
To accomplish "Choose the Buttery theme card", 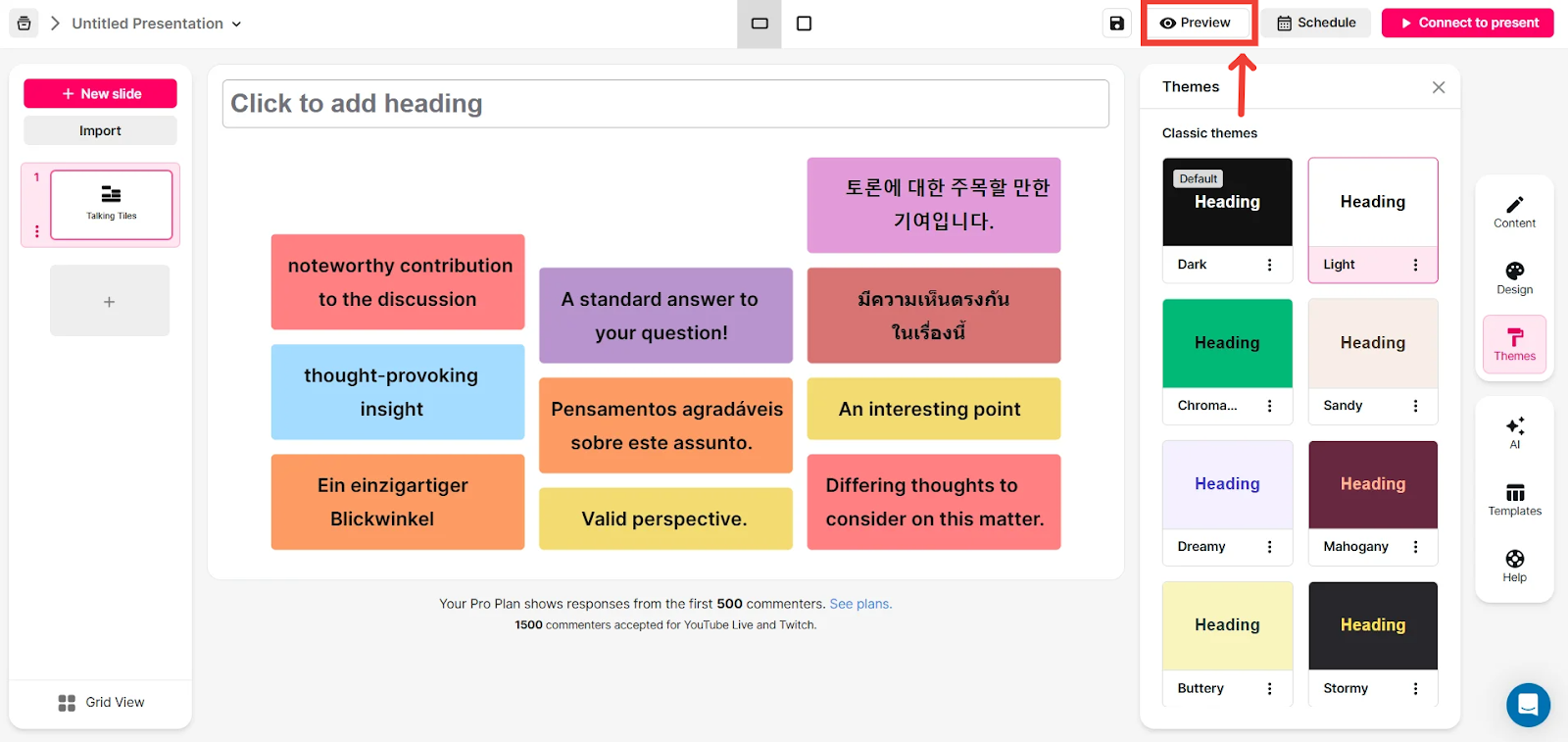I will [1227, 644].
